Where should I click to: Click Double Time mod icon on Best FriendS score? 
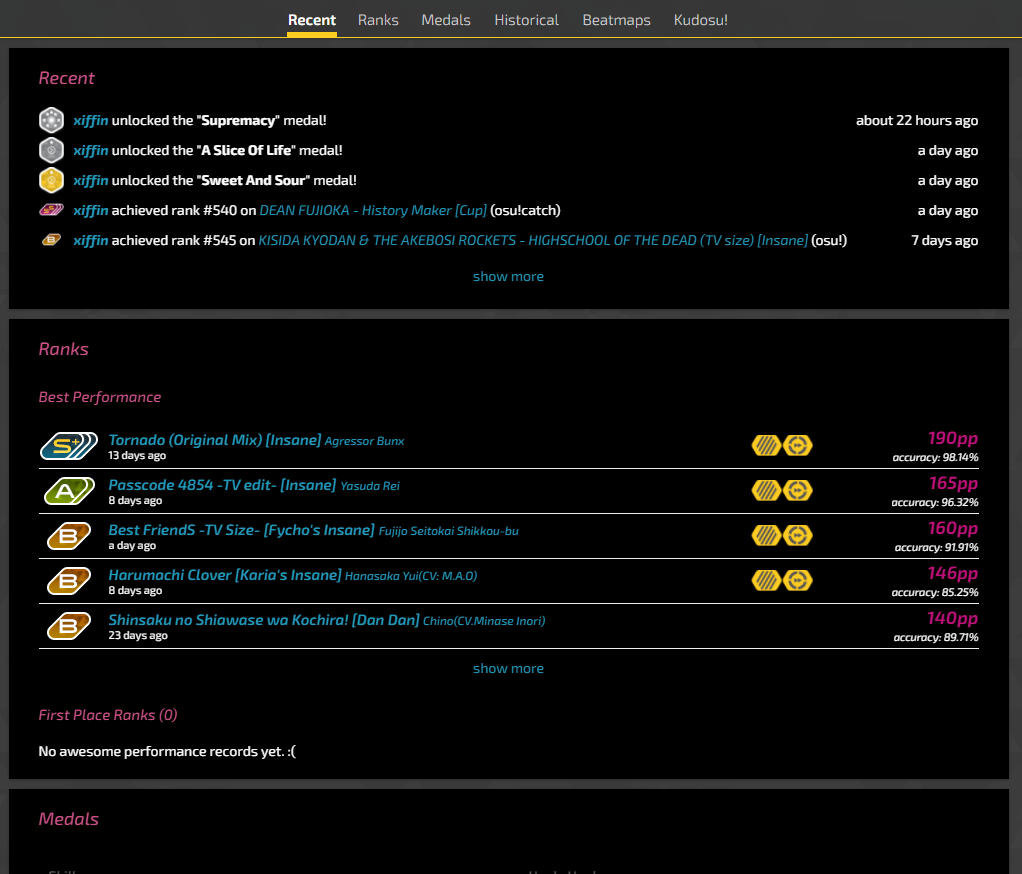click(798, 536)
